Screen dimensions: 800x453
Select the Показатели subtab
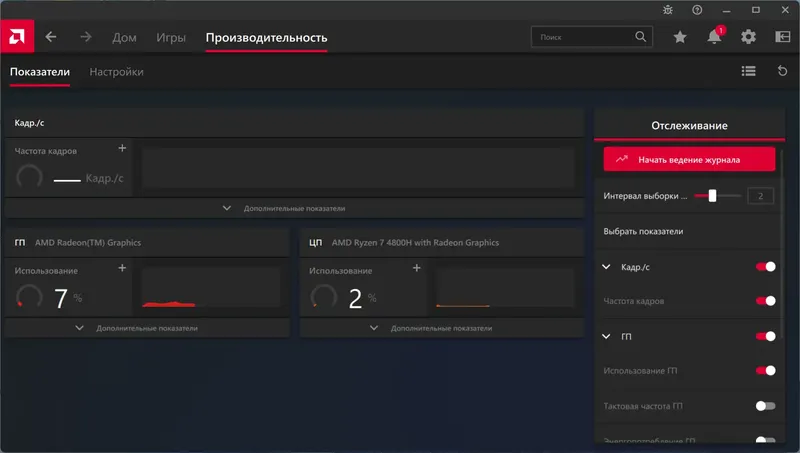(40, 72)
